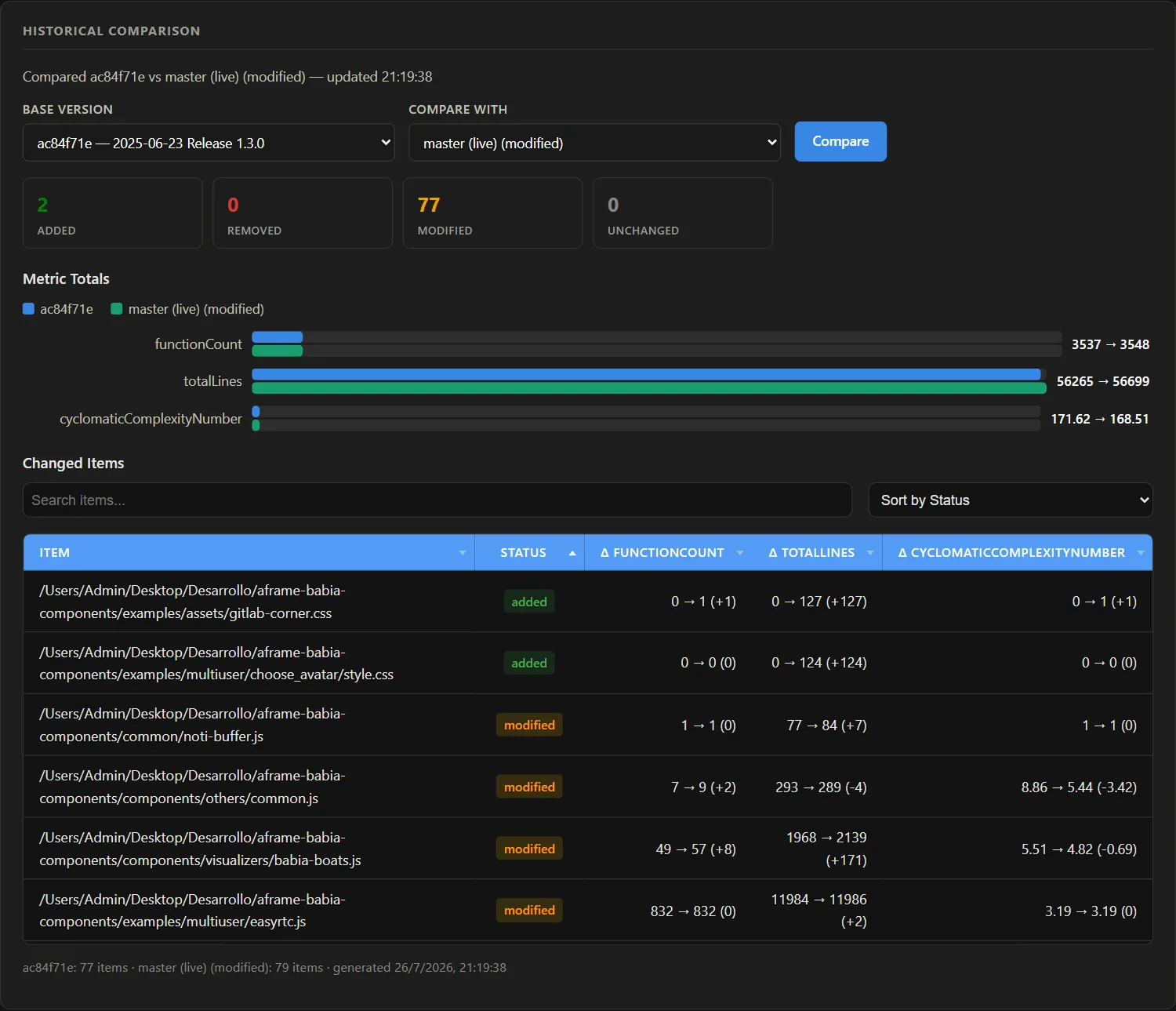This screenshot has width=1176, height=1011.
Task: Click the blue totalLines progress bar
Action: point(646,374)
